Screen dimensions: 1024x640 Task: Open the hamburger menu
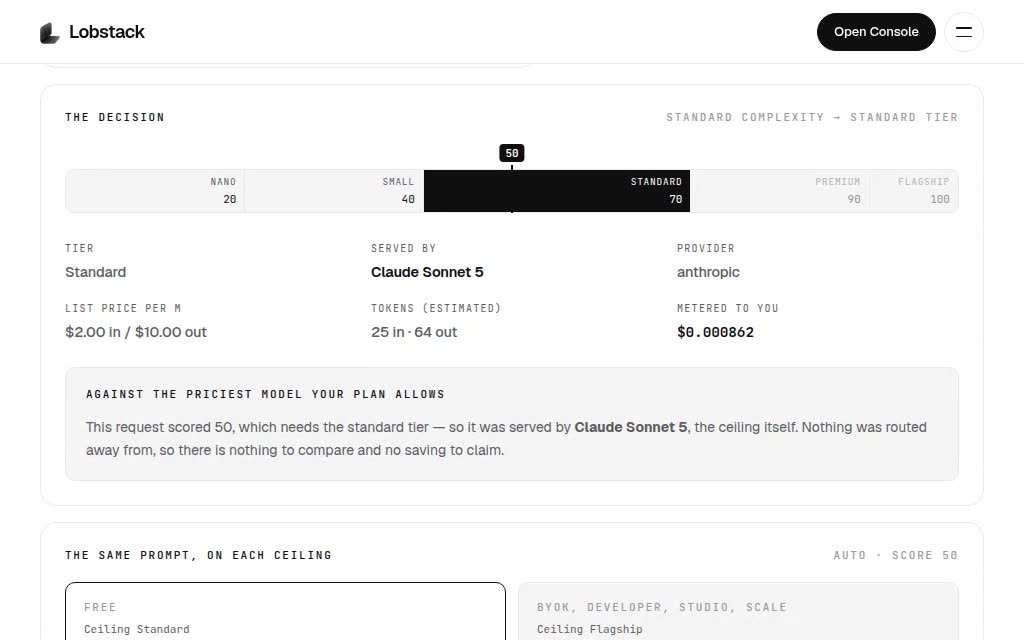(x=964, y=32)
